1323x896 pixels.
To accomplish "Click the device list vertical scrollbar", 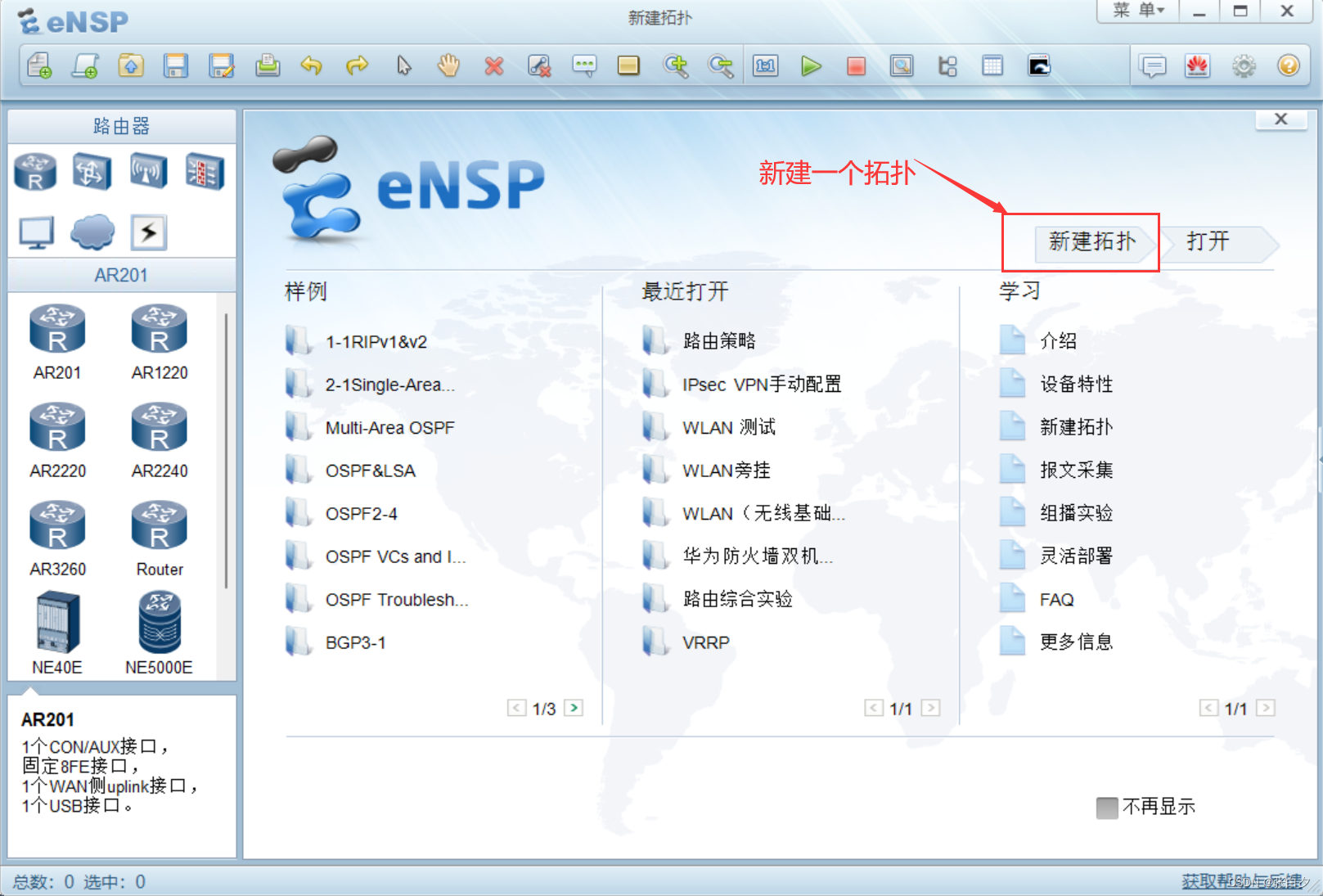I will (x=226, y=449).
